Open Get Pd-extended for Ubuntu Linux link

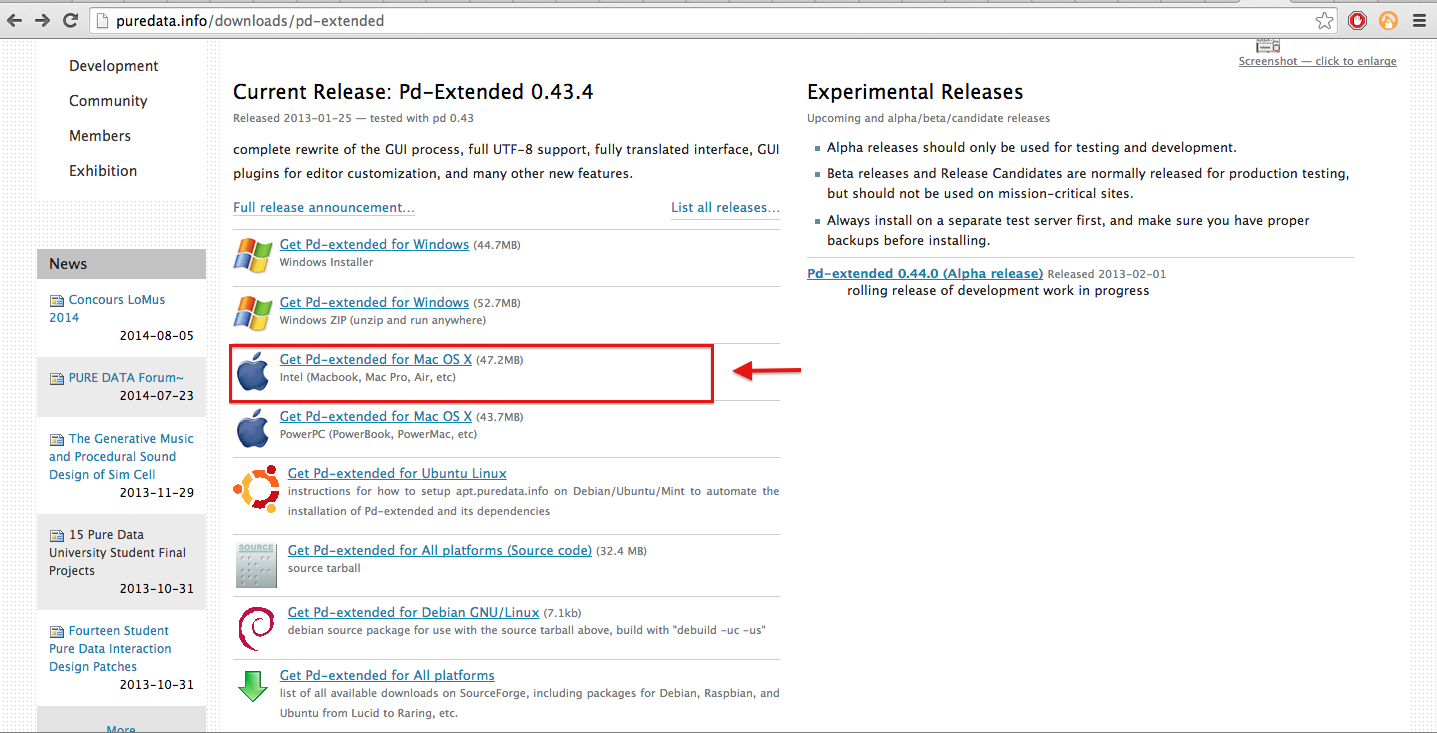(397, 474)
